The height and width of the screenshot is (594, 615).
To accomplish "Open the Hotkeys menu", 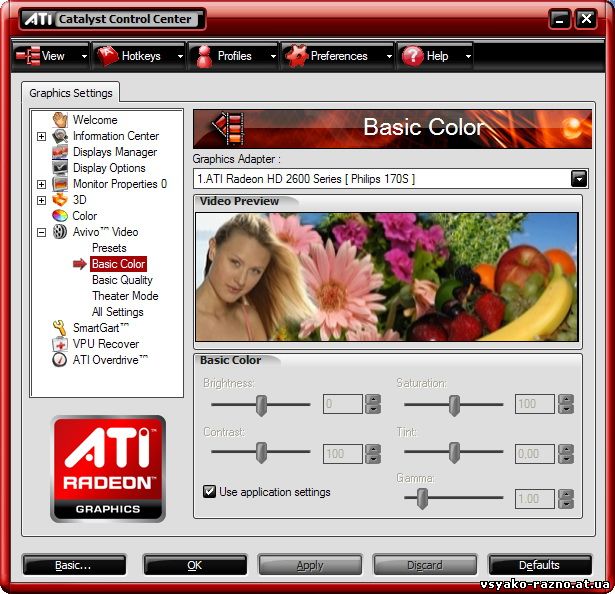I will (139, 56).
